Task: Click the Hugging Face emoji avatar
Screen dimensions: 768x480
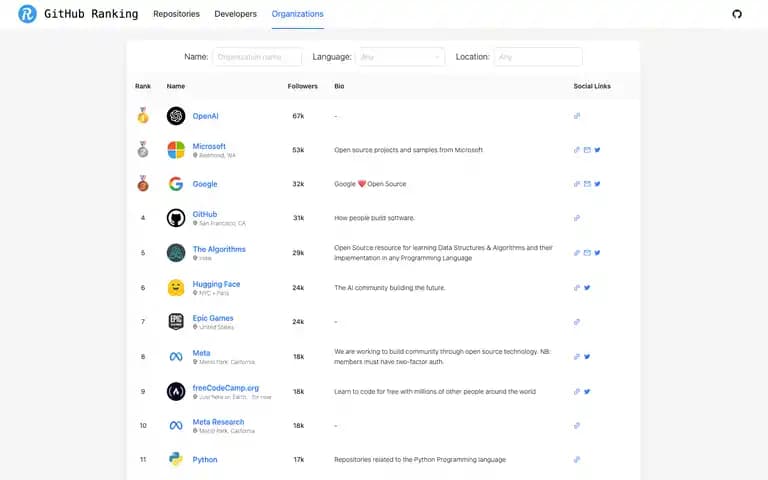Action: click(176, 288)
